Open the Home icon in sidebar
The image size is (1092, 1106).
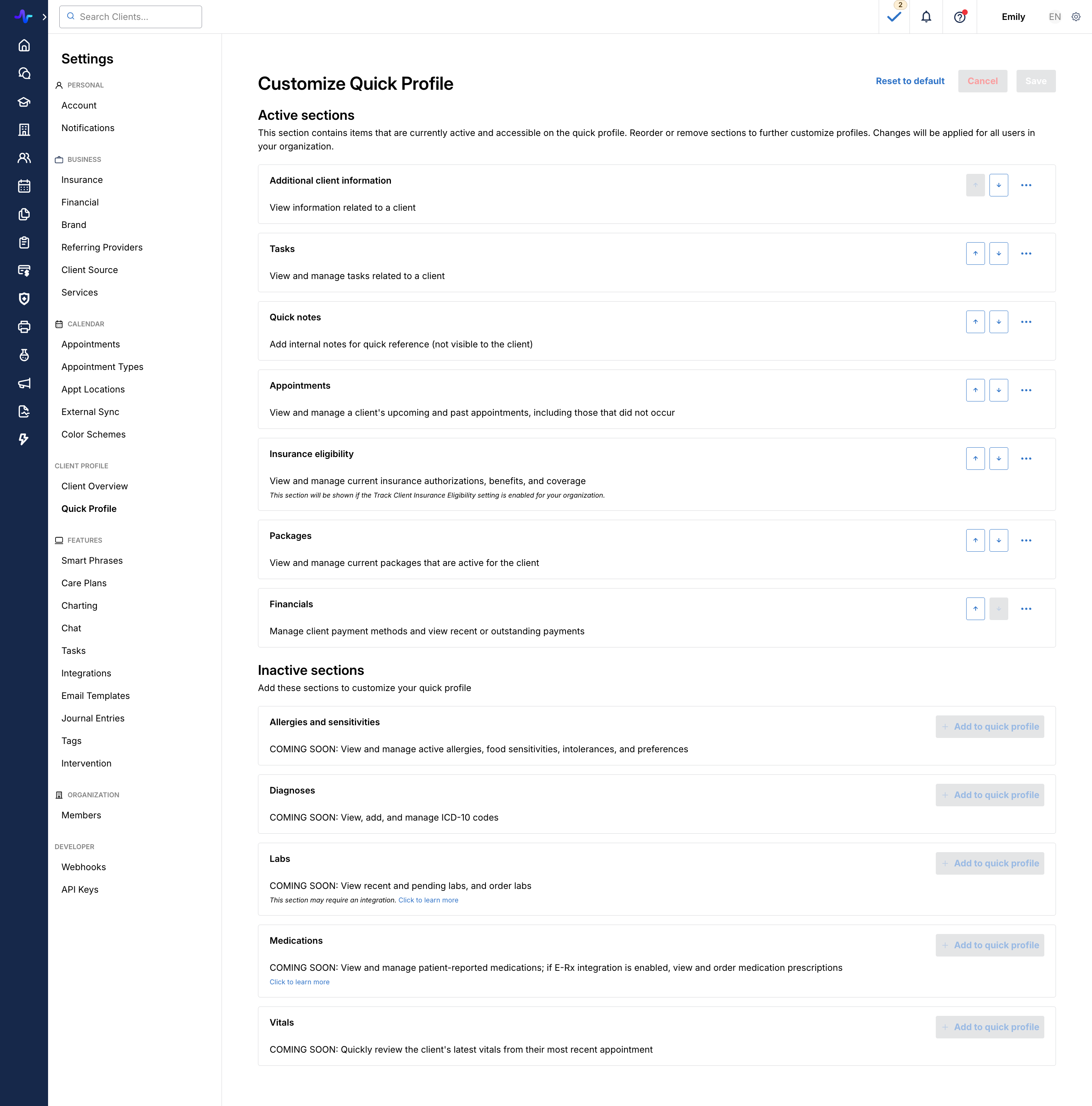tap(24, 45)
